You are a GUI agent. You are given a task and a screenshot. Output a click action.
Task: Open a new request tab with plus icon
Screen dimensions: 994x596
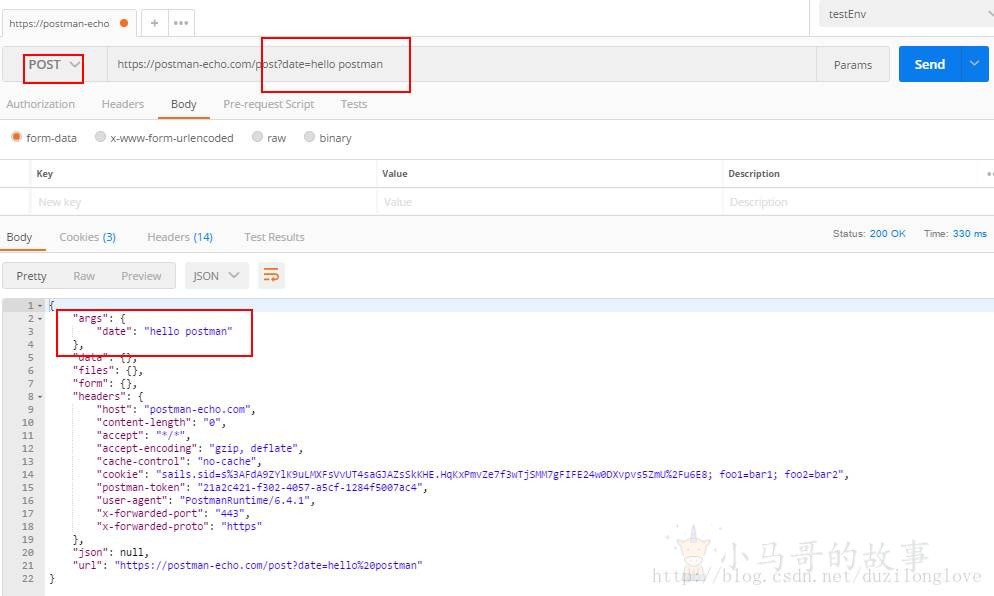click(154, 23)
